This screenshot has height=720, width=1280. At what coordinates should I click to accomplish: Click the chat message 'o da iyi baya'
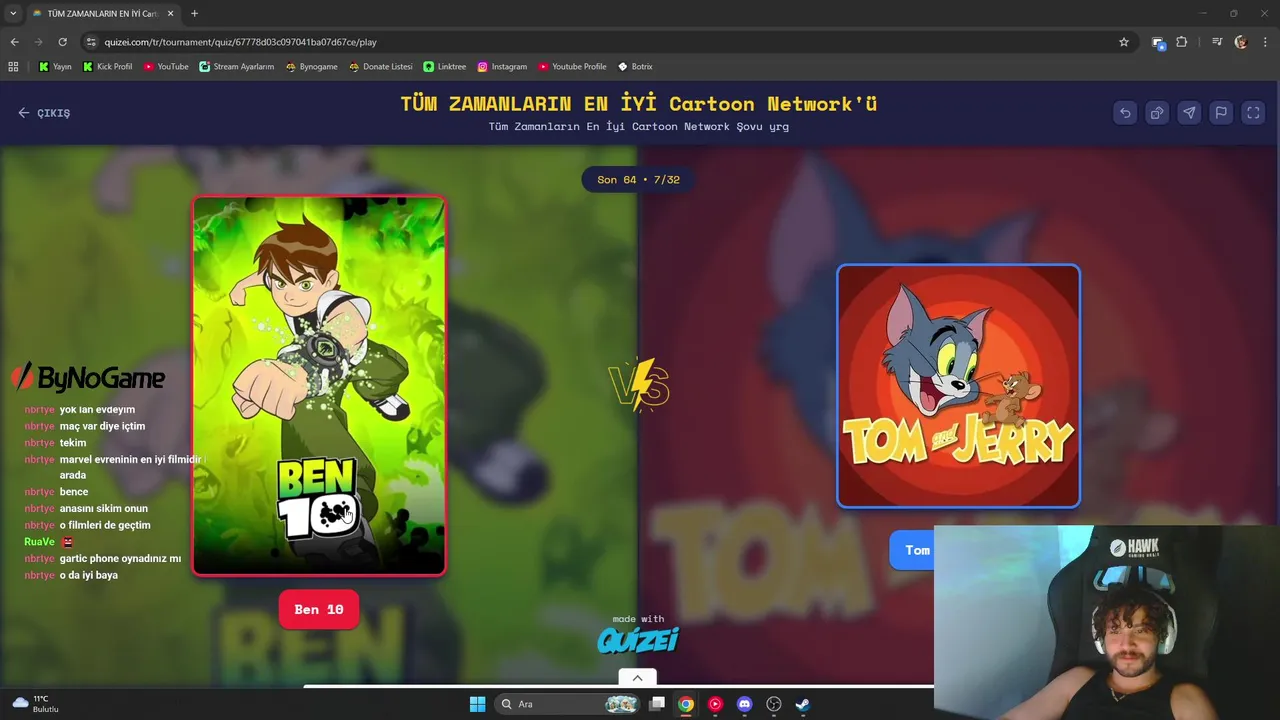[88, 576]
